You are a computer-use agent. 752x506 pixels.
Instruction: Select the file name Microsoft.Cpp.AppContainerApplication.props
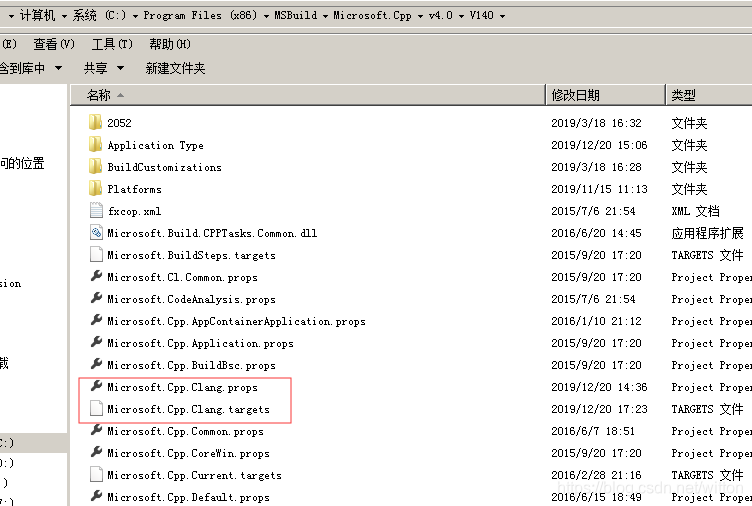point(236,321)
